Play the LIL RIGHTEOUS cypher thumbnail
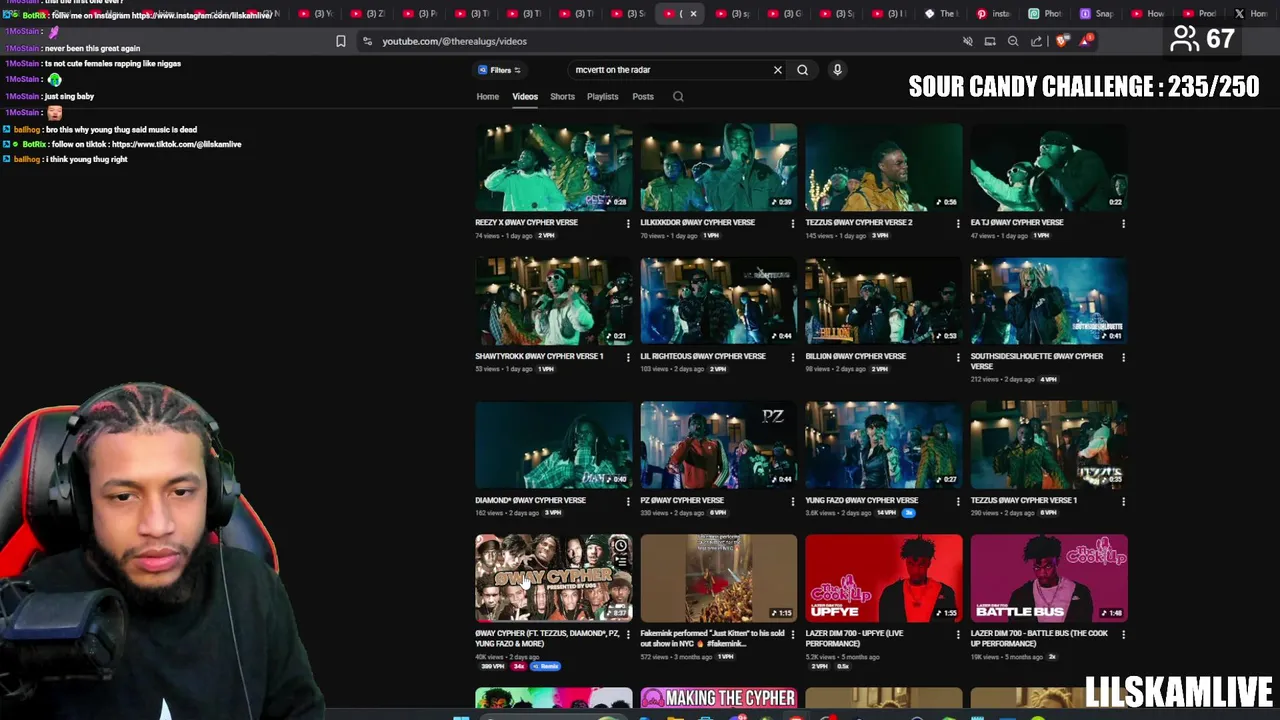Screen dimensions: 1280x720 (x=719, y=301)
